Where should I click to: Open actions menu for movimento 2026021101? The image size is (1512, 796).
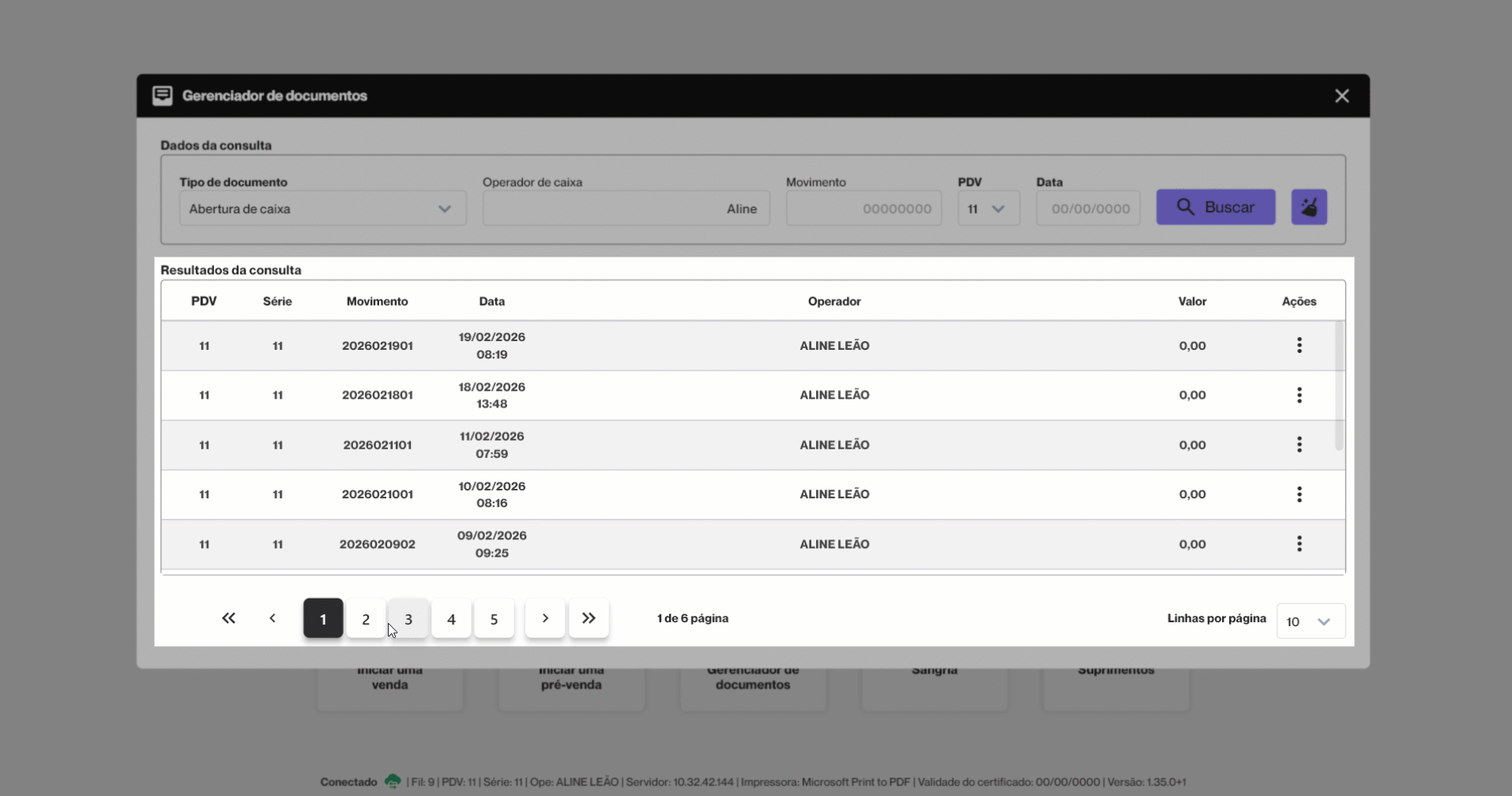coord(1299,445)
